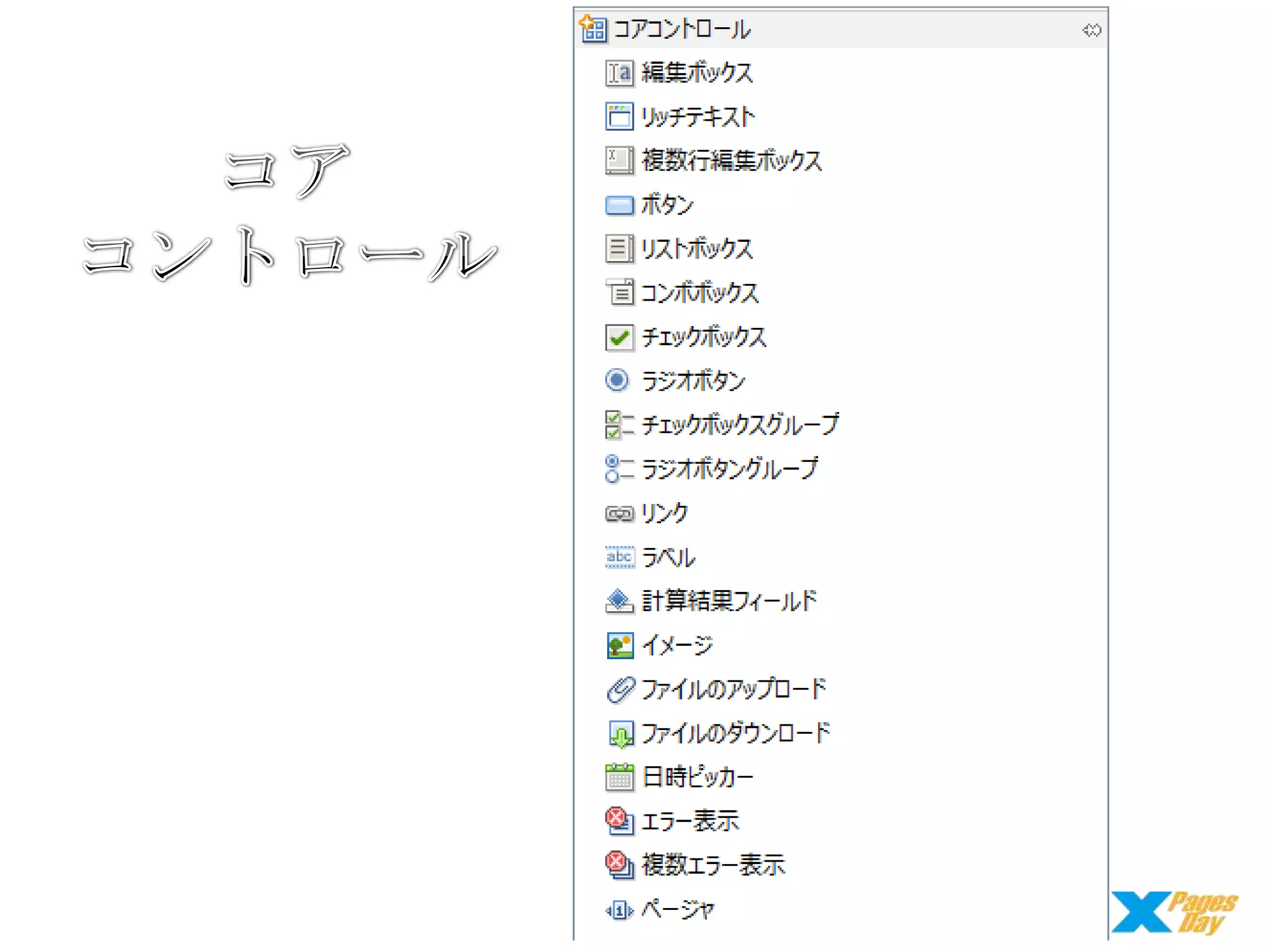Image resolution: width=1270 pixels, height=952 pixels.
Task: Select the ラジオボタングループ entry
Action: 729,469
